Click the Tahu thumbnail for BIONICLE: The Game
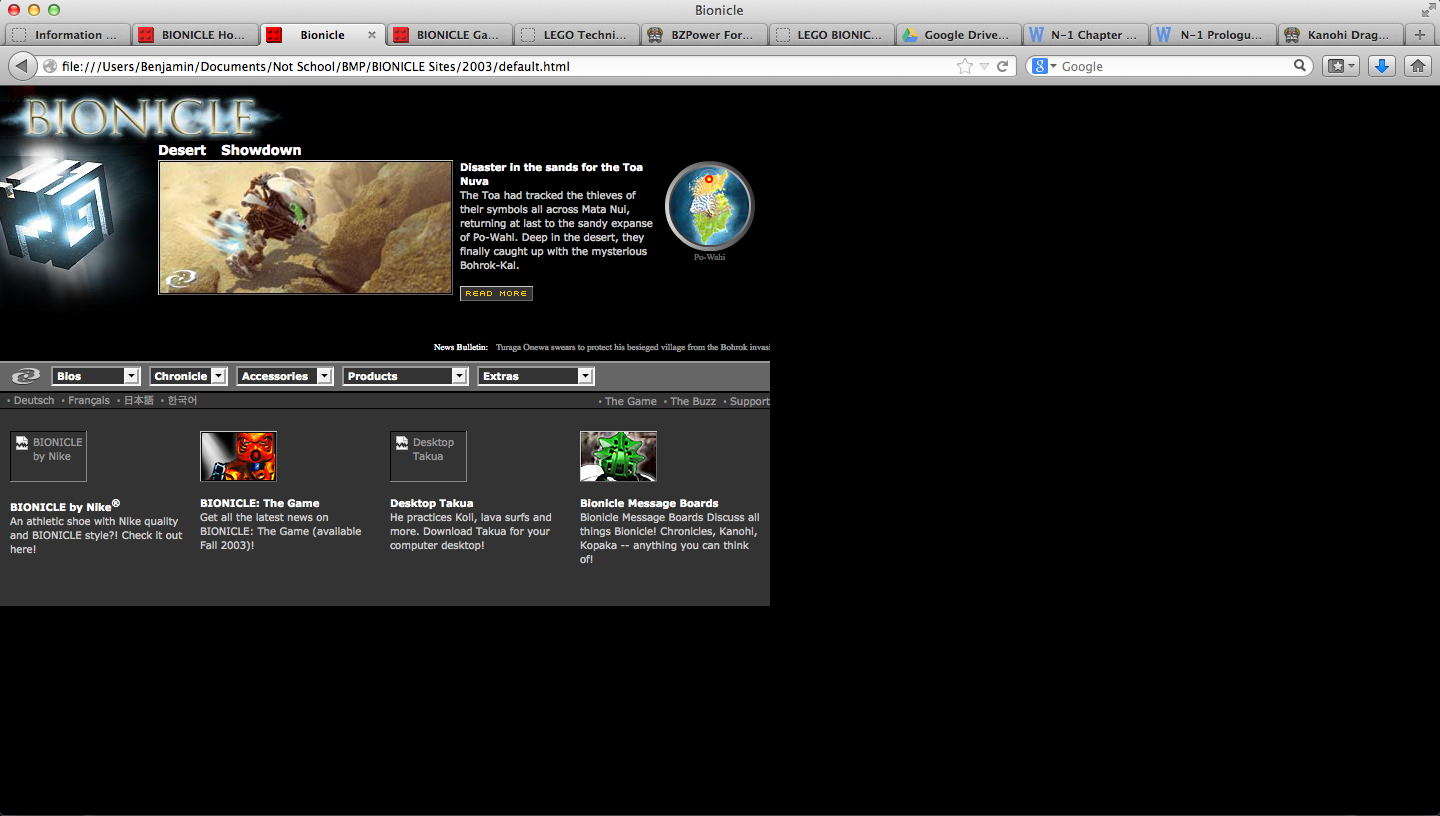This screenshot has height=816, width=1440. coord(238,456)
